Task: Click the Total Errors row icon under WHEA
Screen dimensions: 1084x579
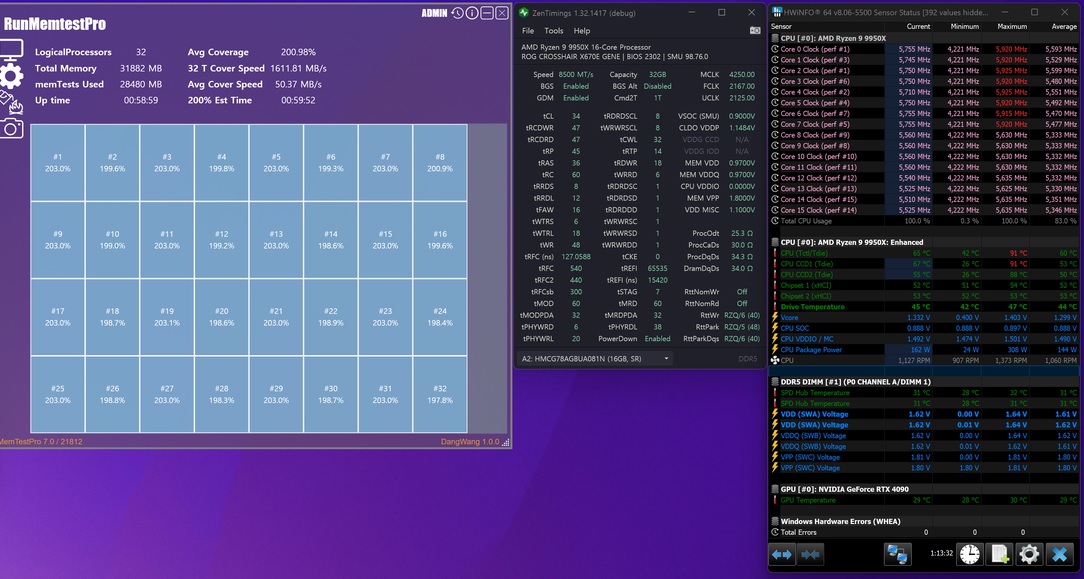Action: click(x=775, y=532)
